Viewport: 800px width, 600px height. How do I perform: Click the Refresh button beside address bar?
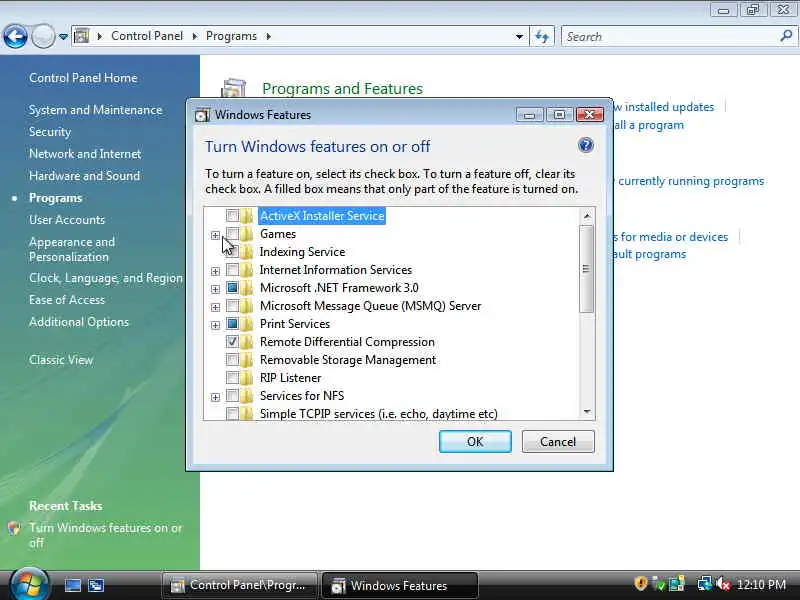541,36
